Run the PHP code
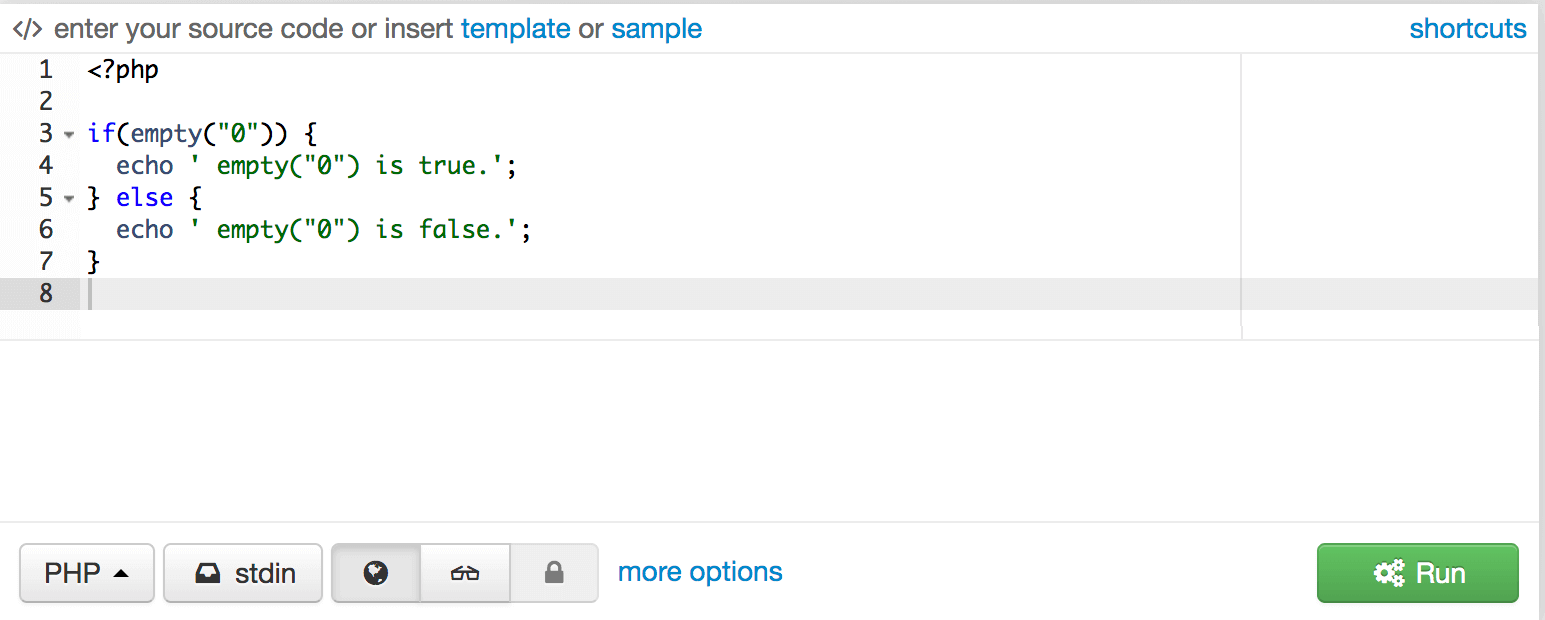This screenshot has height=620, width=1545. (1417, 573)
